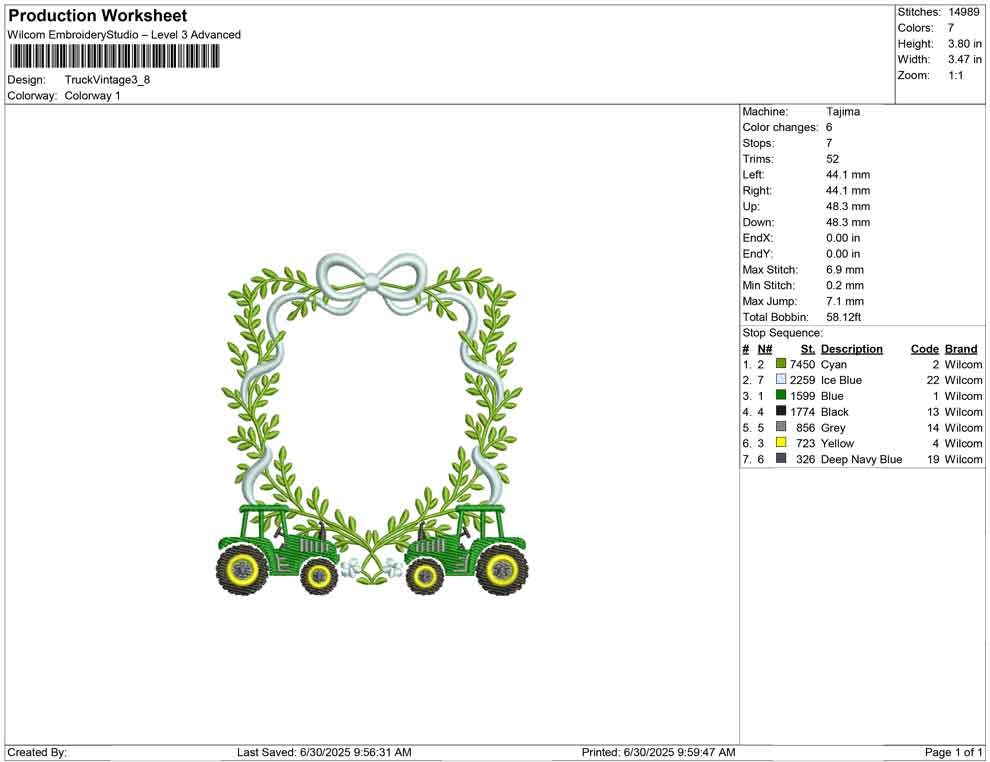
Task: Click the 'Ice Blue' description text
Action: tap(841, 380)
